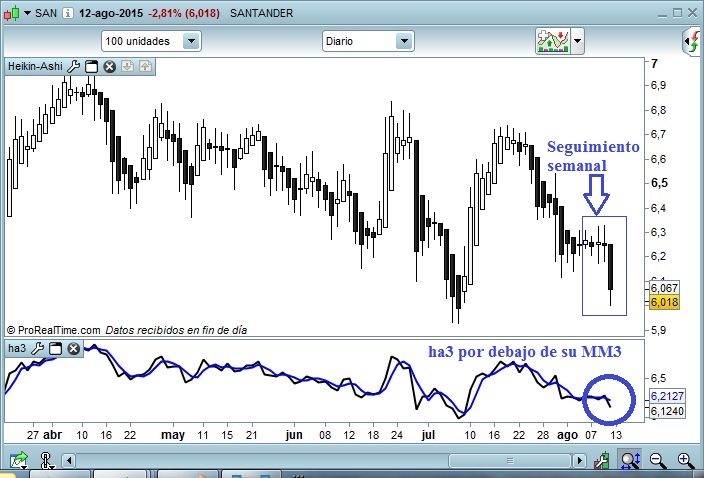Open Heikin-Ashi settings wrench
Image resolution: width=704 pixels, height=478 pixels.
74,66
